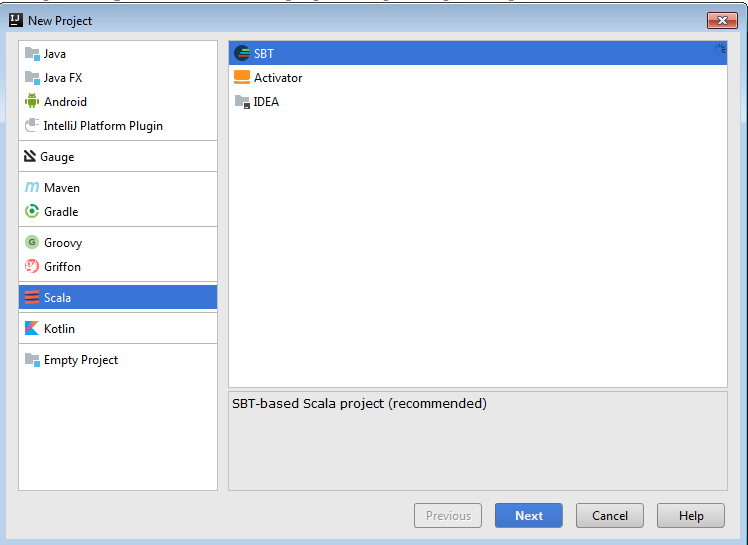The height and width of the screenshot is (545, 748).
Task: Click the Next button
Action: point(529,515)
